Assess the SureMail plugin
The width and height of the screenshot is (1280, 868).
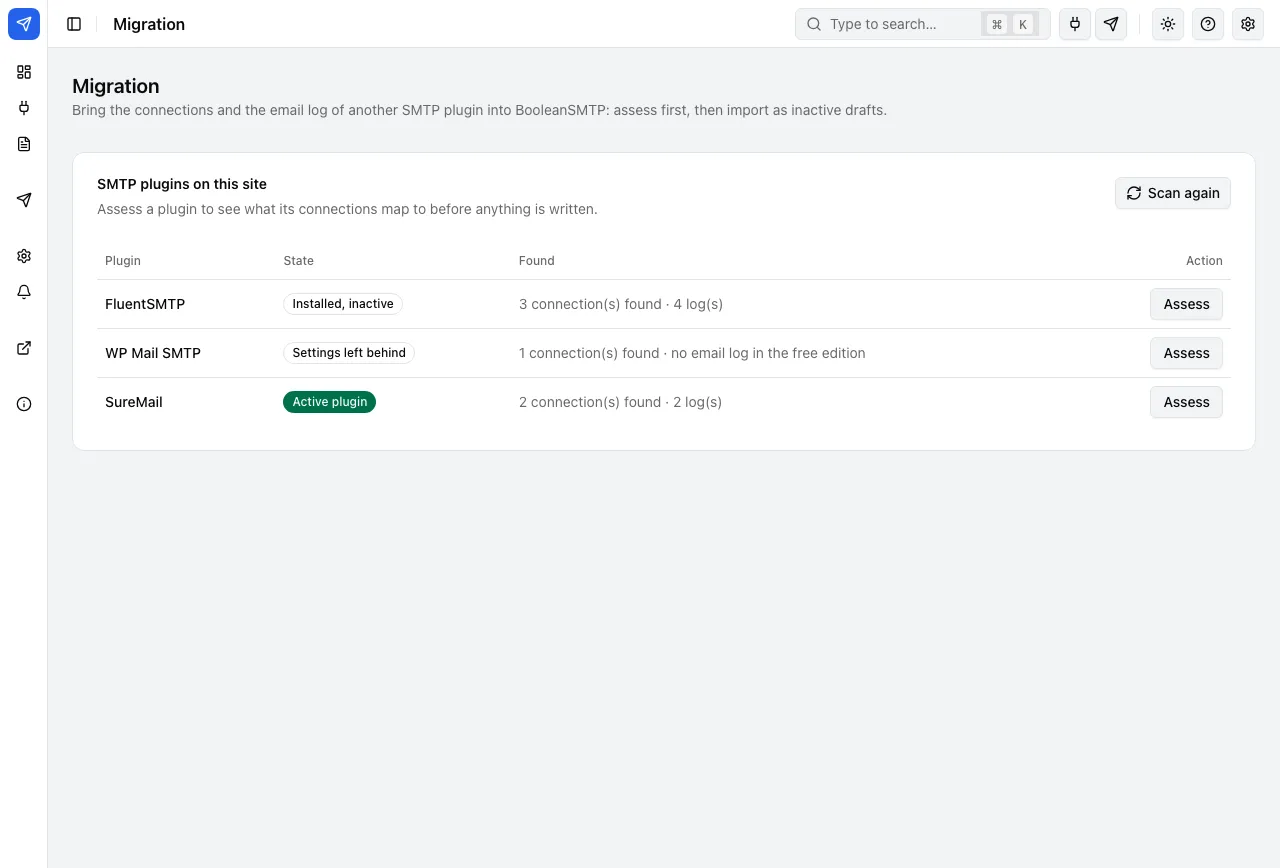click(x=1186, y=402)
